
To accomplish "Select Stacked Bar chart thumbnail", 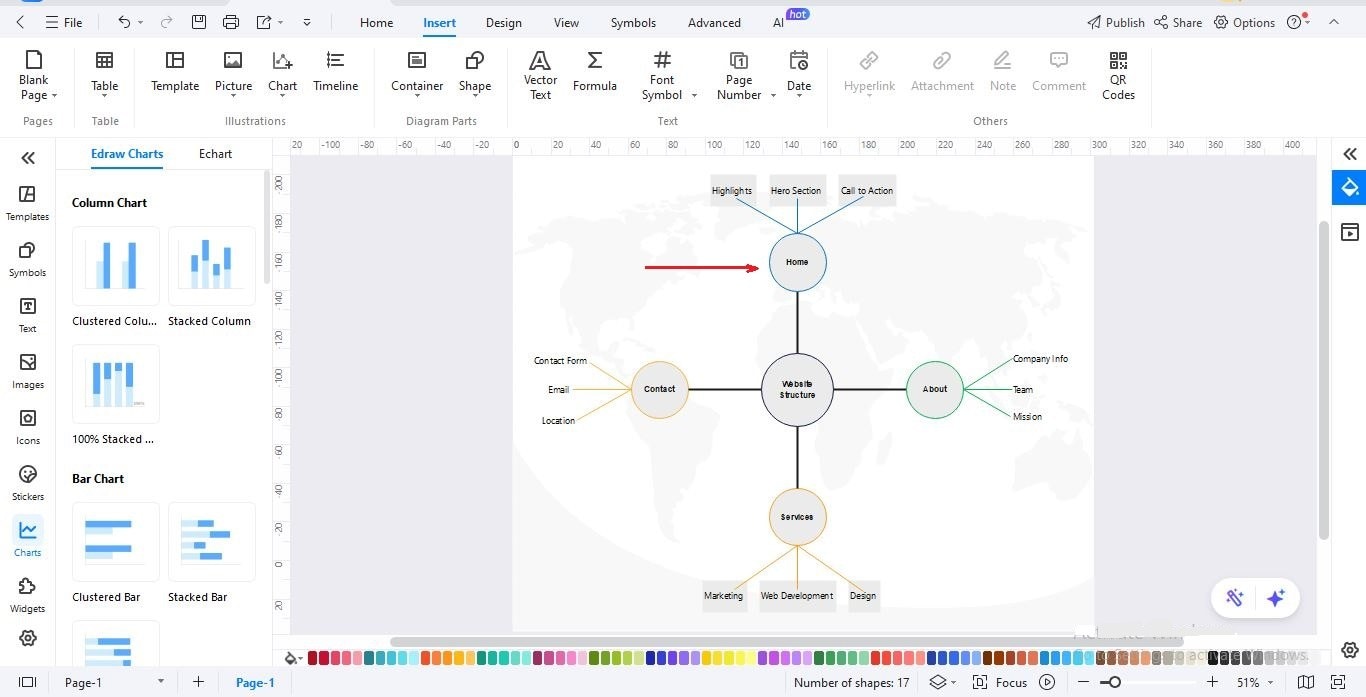I will [212, 542].
